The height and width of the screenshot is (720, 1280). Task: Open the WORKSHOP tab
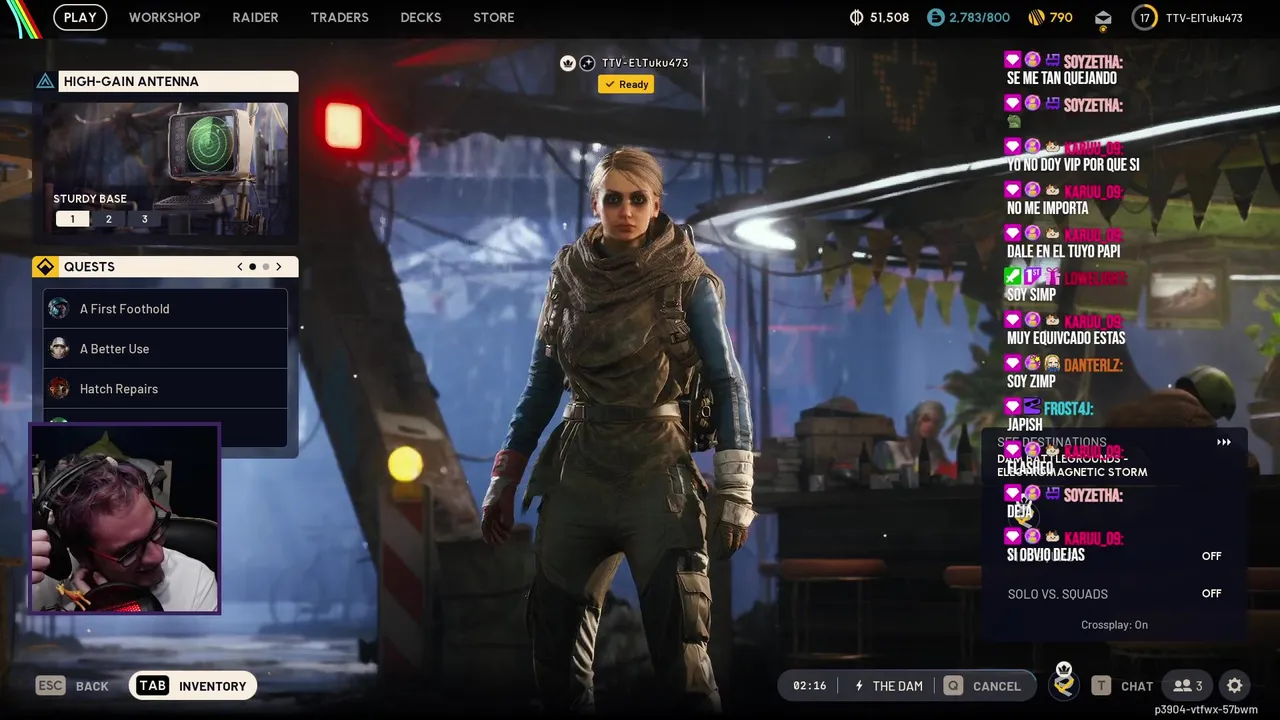164,17
